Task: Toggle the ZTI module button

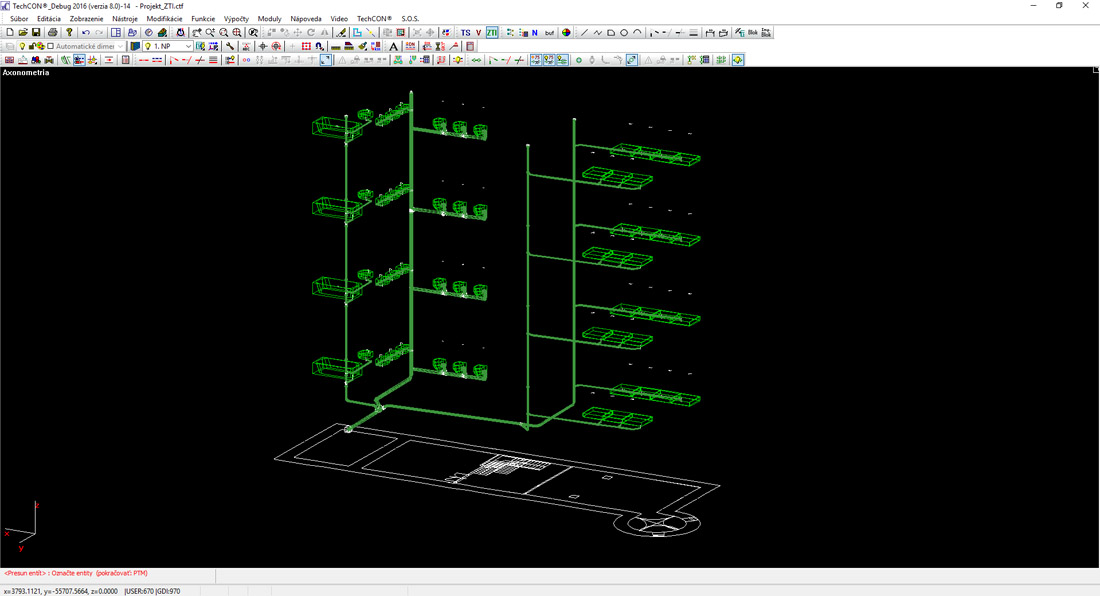Action: tap(492, 33)
